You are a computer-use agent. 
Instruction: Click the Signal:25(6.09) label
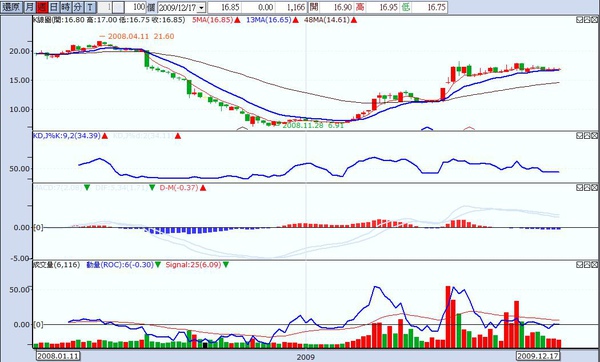coord(193,264)
